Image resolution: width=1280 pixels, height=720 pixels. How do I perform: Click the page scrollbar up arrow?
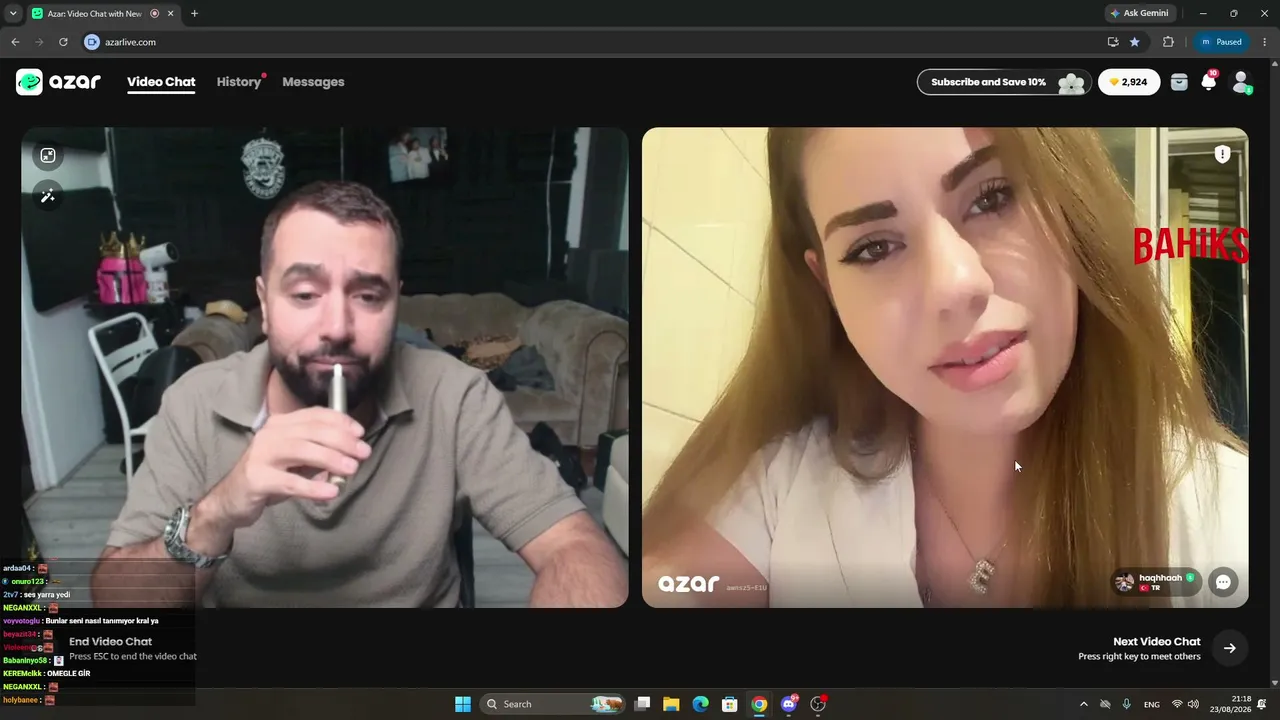click(x=1275, y=63)
